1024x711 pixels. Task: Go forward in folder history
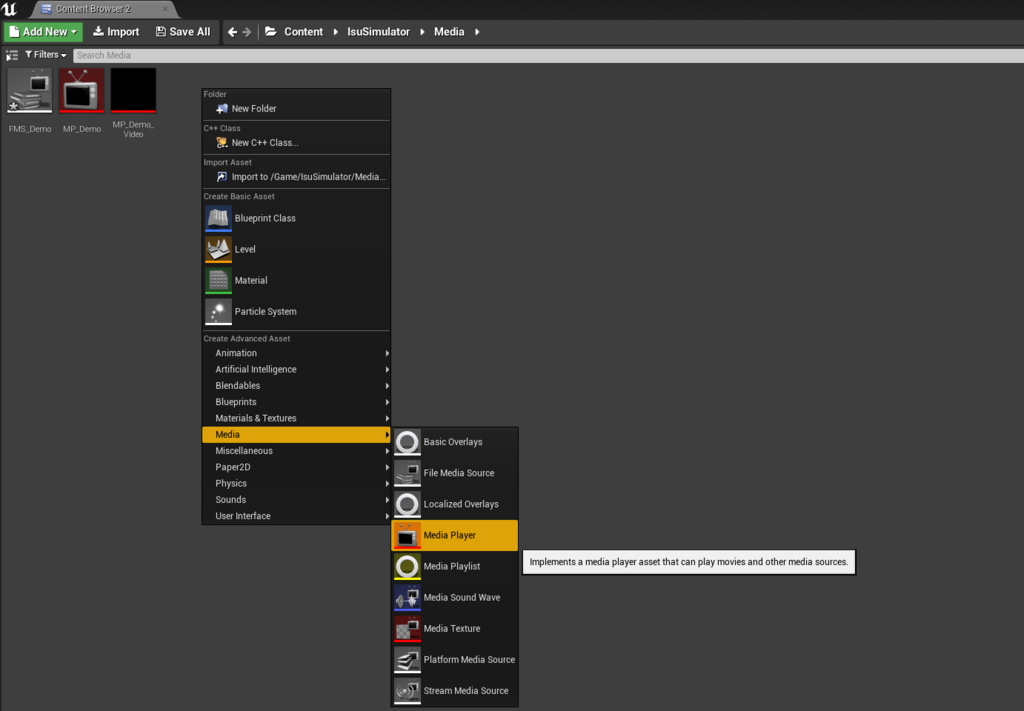(247, 31)
